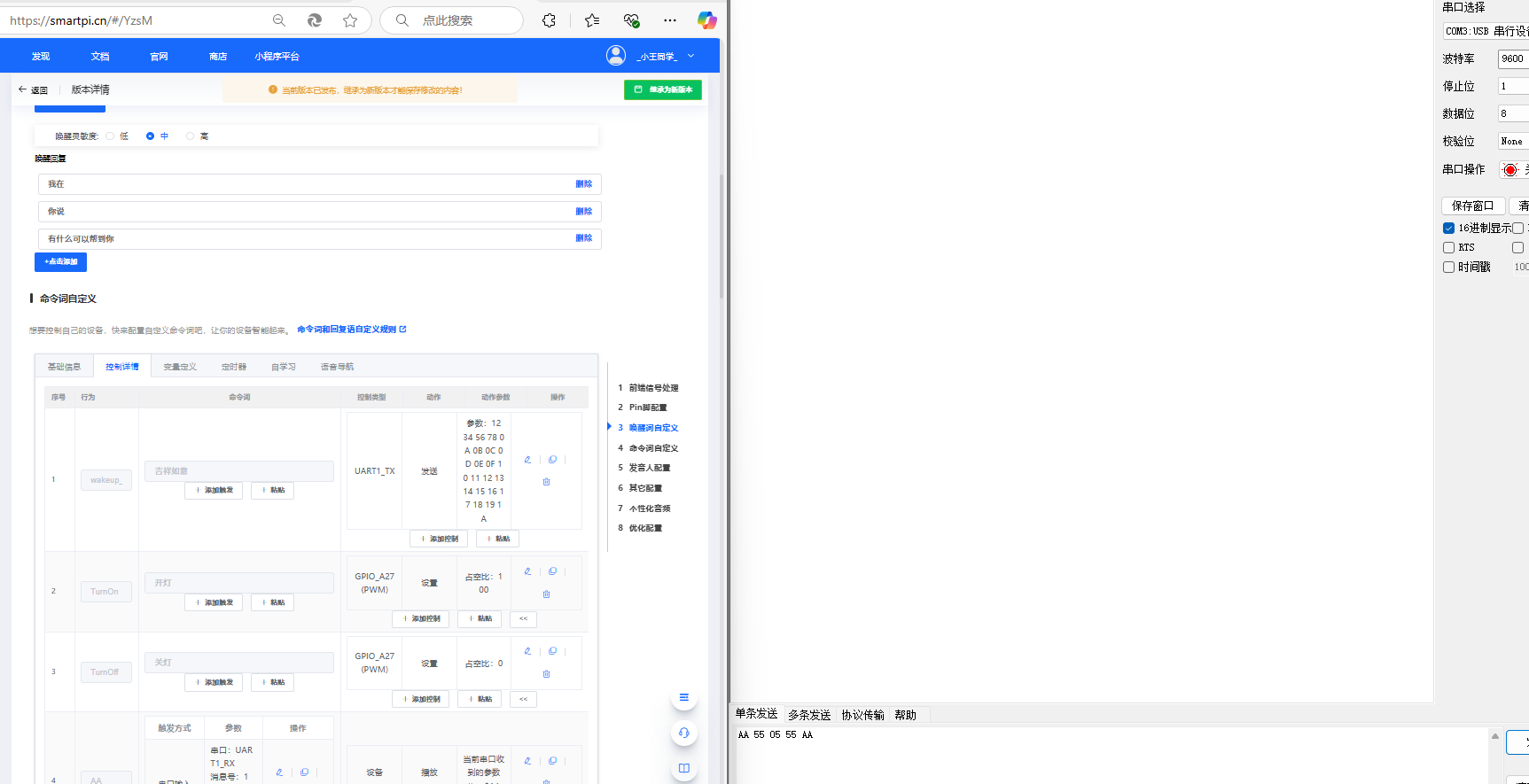Click copy icon in UART1_TX row
The image size is (1529, 784).
pyautogui.click(x=552, y=460)
